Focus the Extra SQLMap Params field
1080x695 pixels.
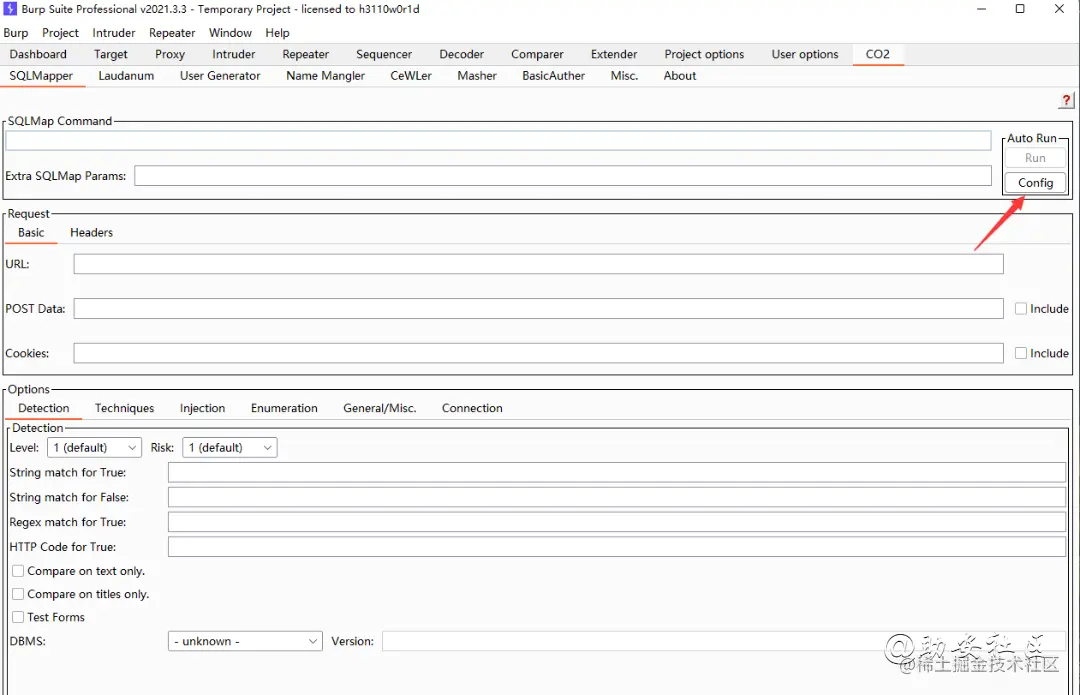(563, 176)
